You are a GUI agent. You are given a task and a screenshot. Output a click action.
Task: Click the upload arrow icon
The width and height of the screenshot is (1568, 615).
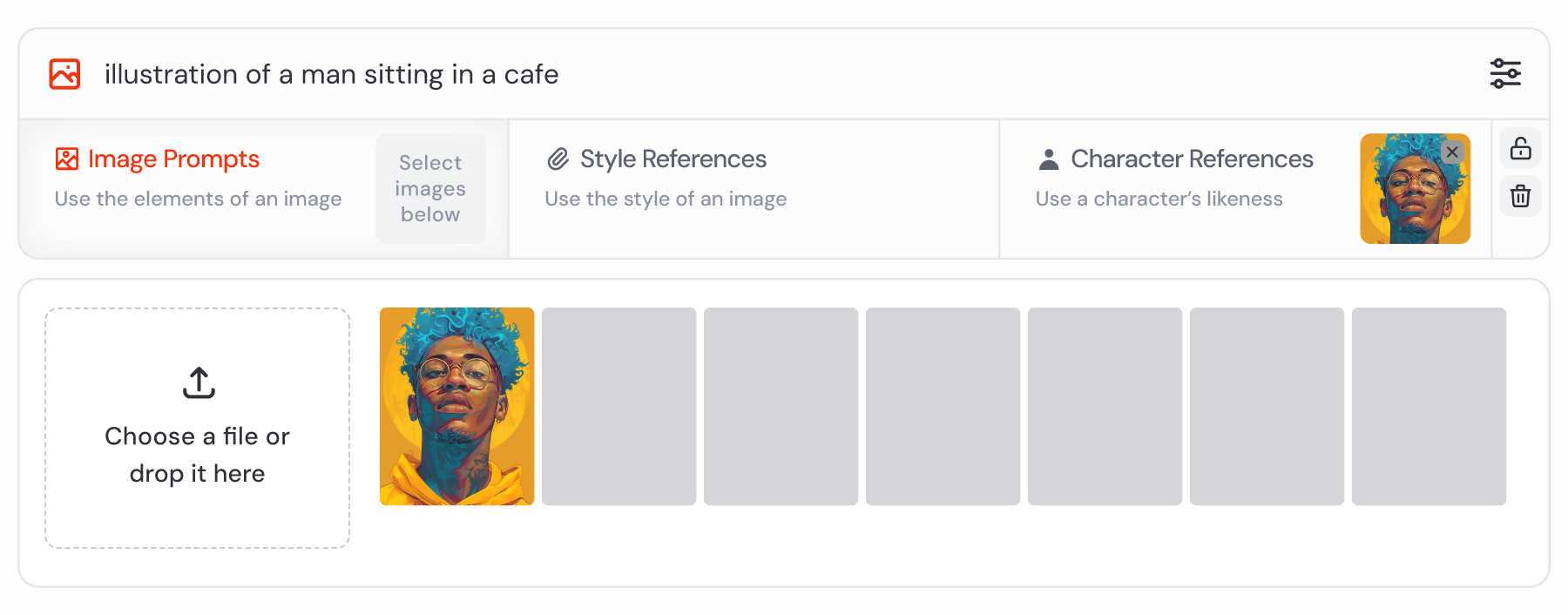199,382
